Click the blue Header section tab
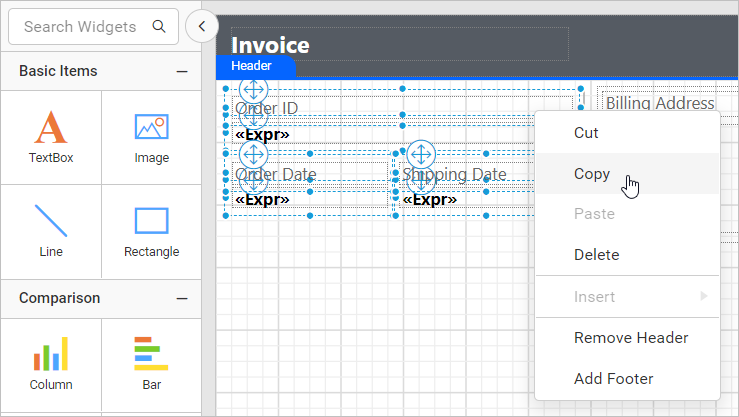 [x=254, y=66]
